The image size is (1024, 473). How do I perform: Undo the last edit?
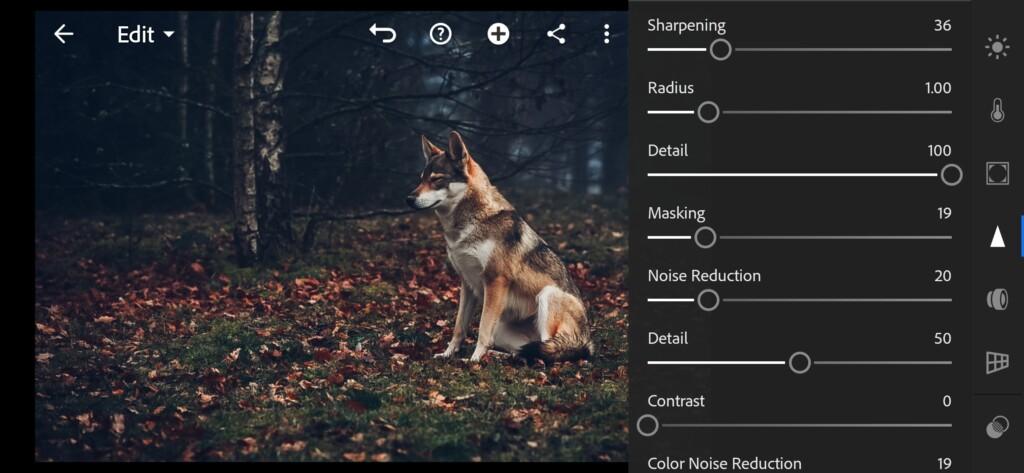(383, 33)
